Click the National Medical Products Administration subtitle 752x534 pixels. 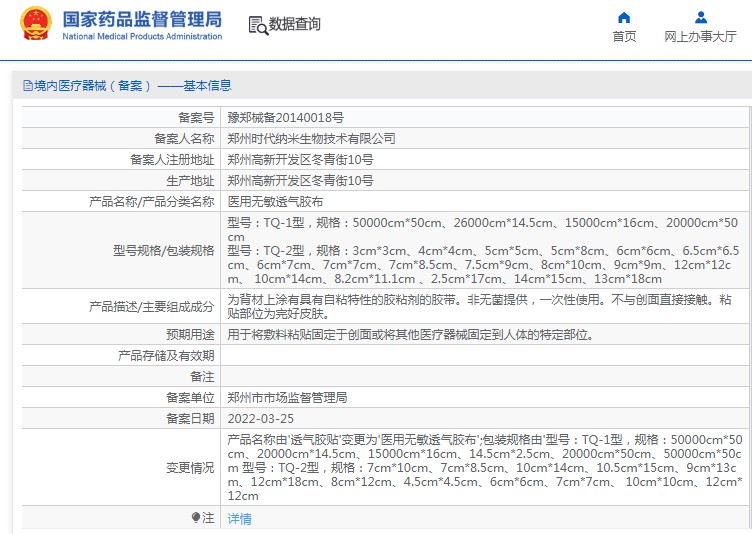(x=142, y=37)
